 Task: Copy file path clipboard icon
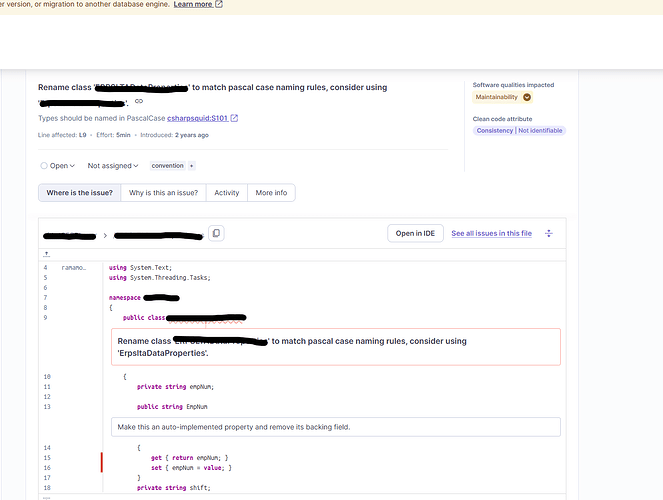(216, 233)
